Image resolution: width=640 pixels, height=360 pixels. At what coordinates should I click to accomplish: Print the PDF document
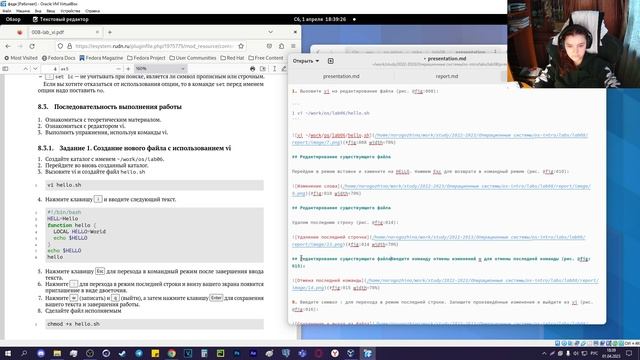click(252, 69)
